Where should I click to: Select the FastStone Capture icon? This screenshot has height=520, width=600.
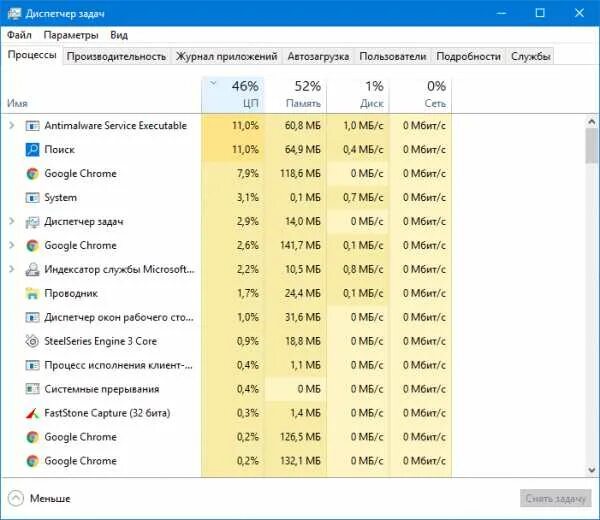coord(32,413)
